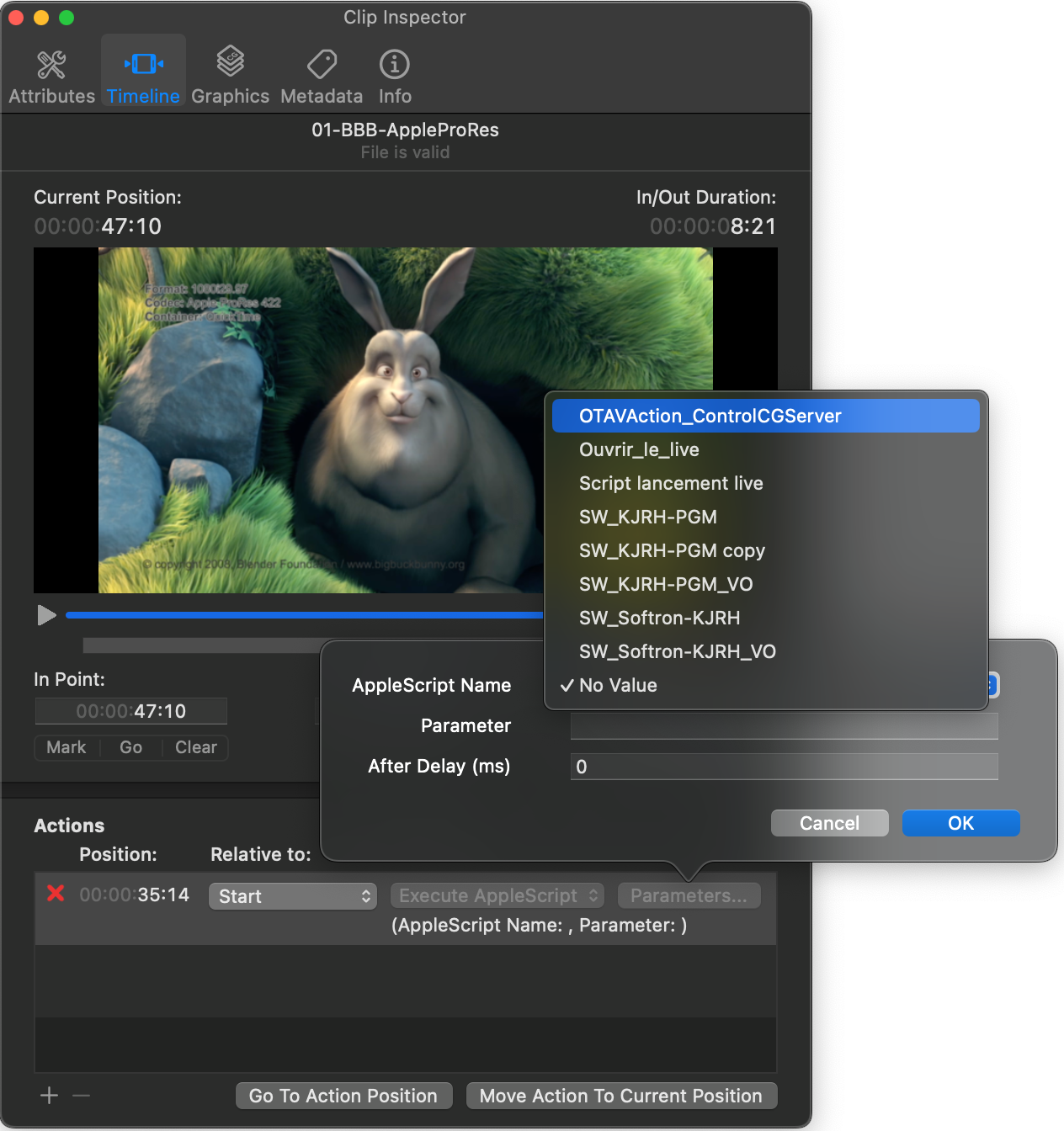
Task: Choose Script lancement live
Action: pyautogui.click(x=765, y=483)
